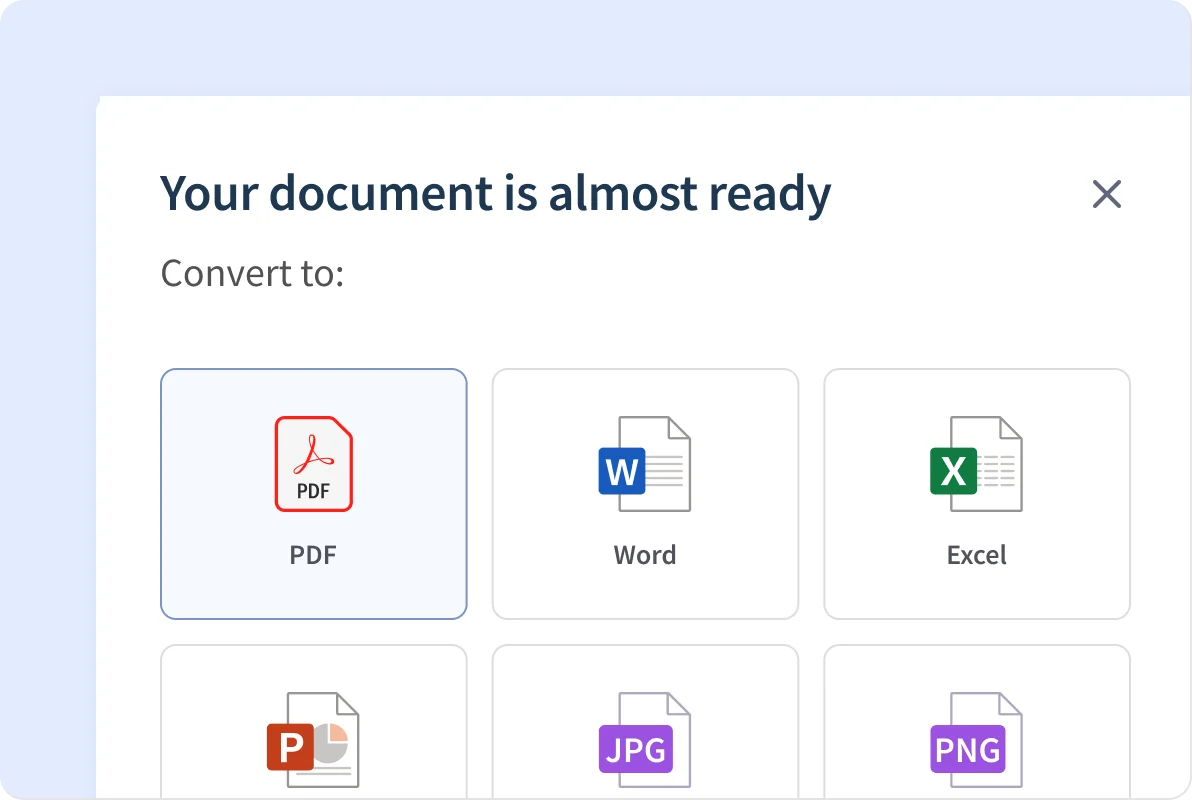The image size is (1192, 800).
Task: Select the purple JPG badge
Action: point(634,749)
